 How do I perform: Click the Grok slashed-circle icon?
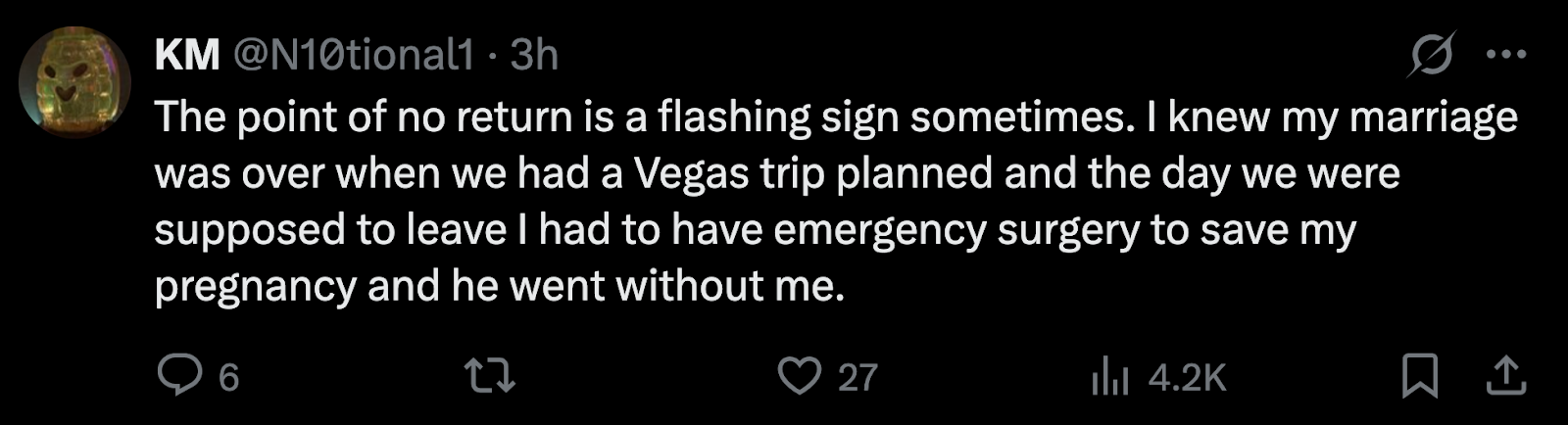pyautogui.click(x=1431, y=54)
